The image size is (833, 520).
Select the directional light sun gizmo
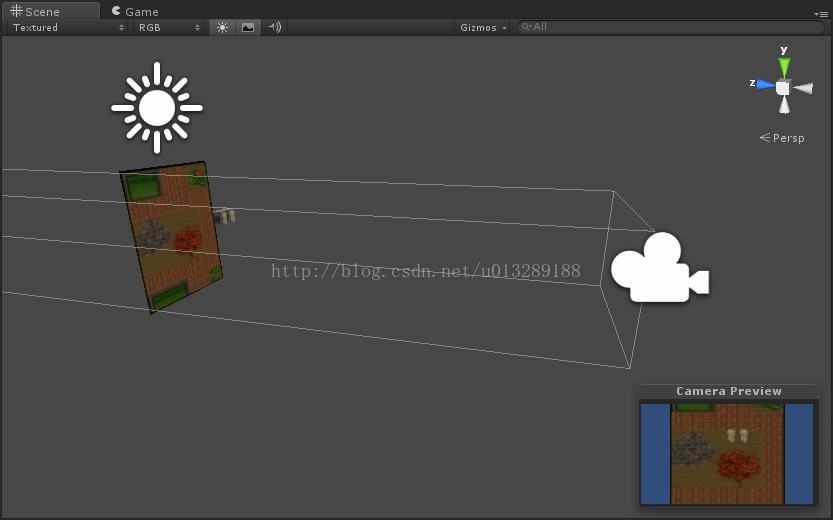click(x=157, y=108)
